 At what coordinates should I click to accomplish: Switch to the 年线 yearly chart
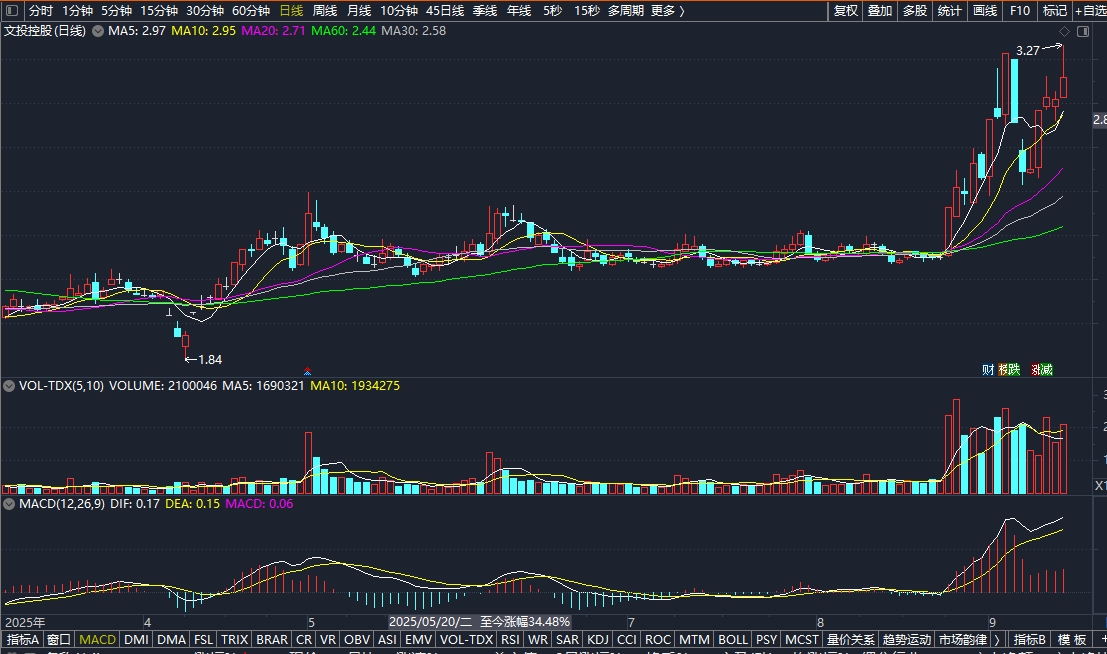click(519, 11)
